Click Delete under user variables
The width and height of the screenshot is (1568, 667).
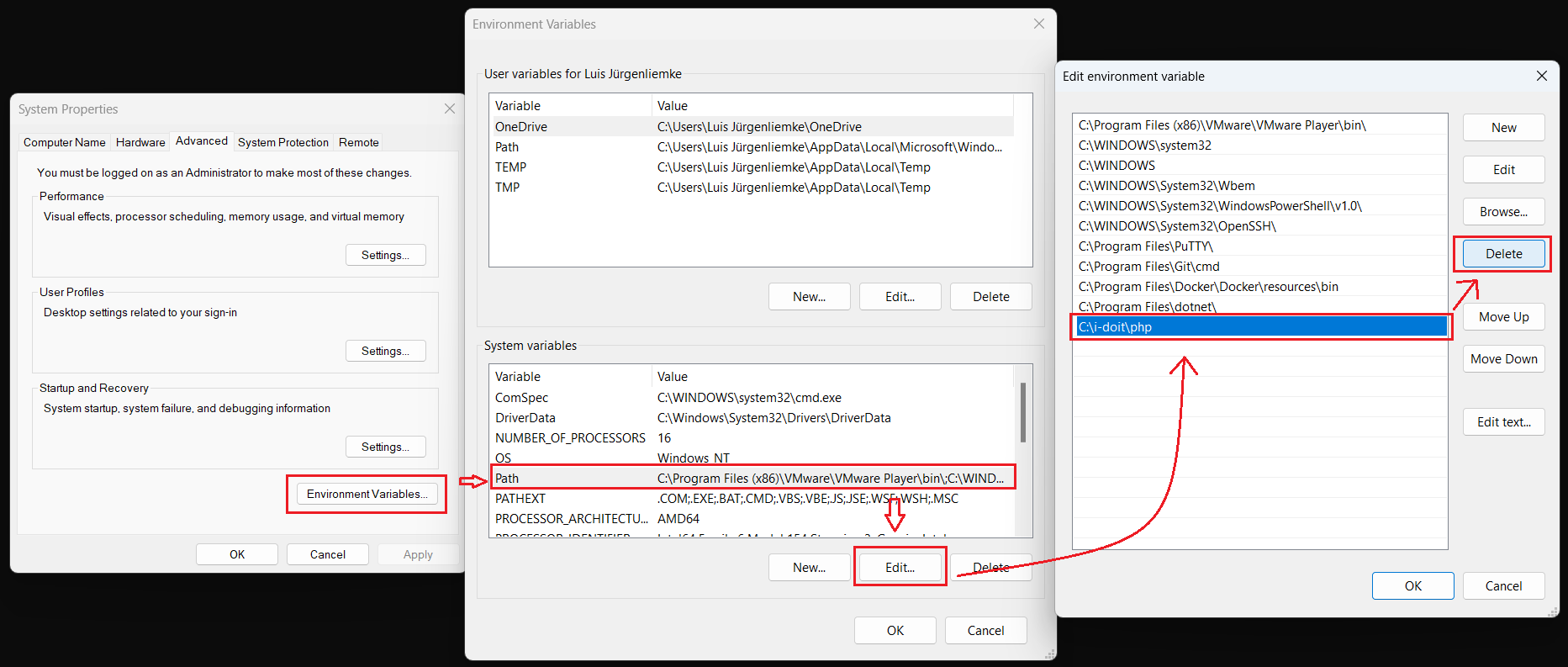(x=991, y=296)
